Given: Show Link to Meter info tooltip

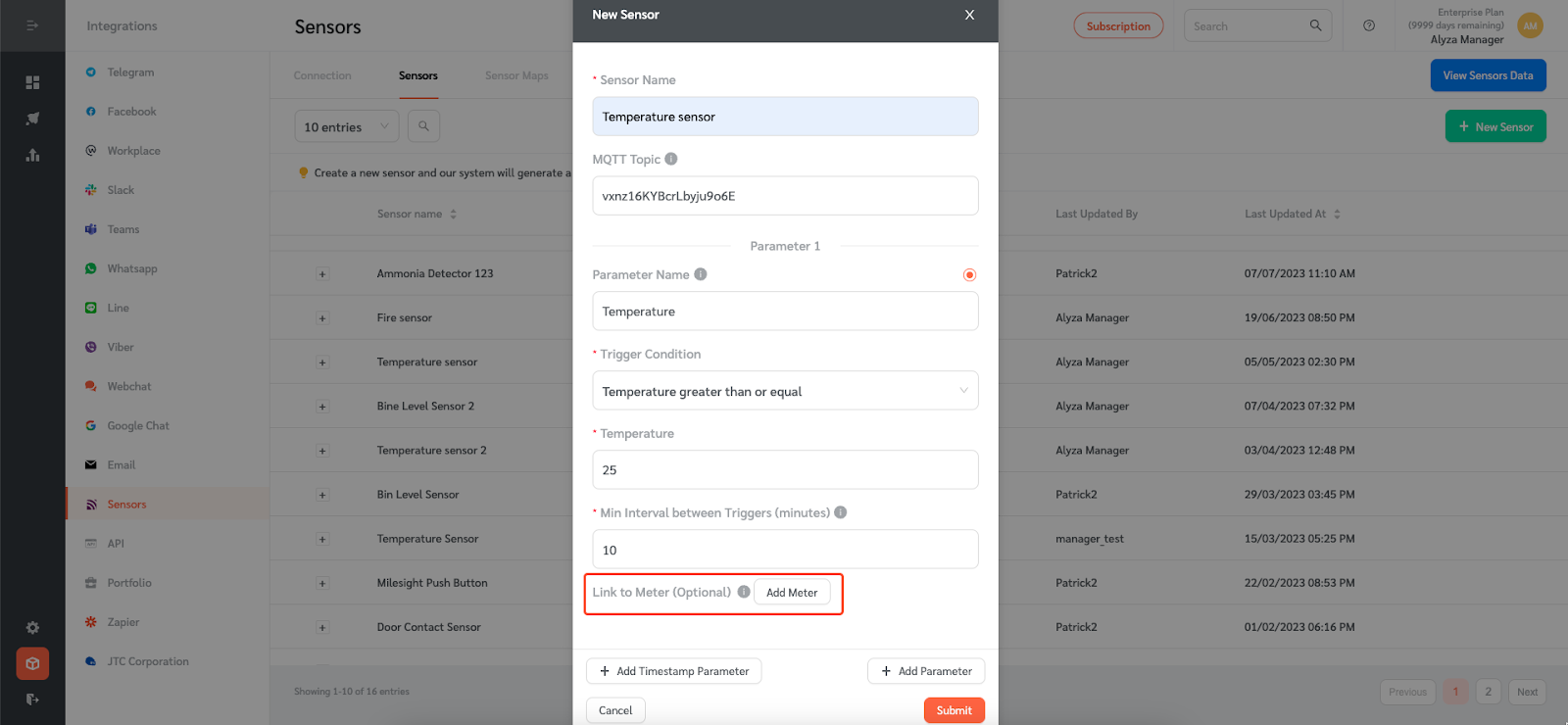Looking at the screenshot, I should tap(744, 592).
